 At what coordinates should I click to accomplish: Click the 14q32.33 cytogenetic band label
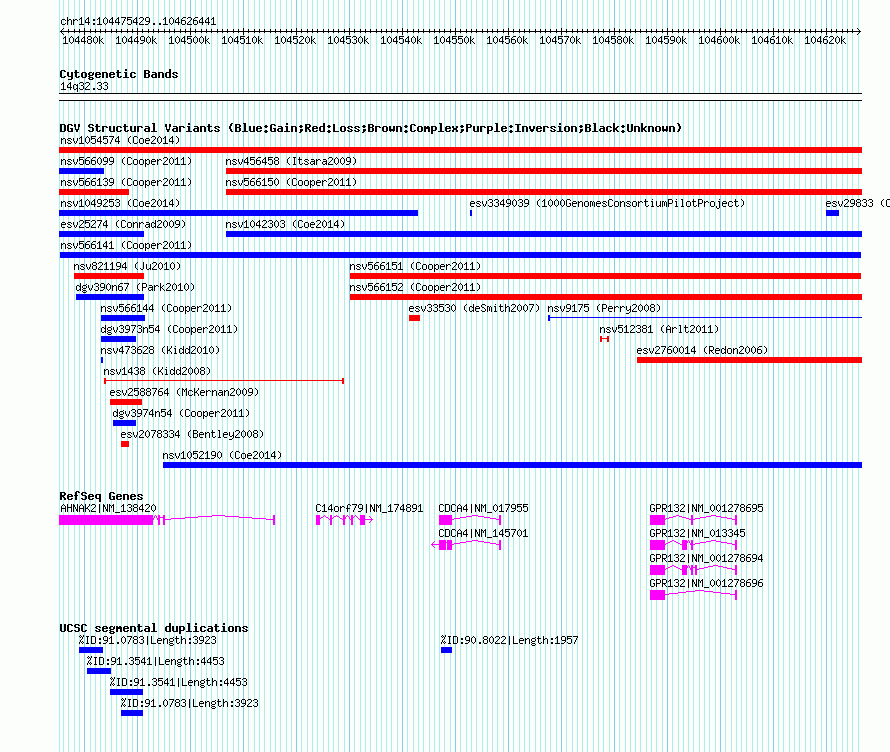click(x=84, y=86)
